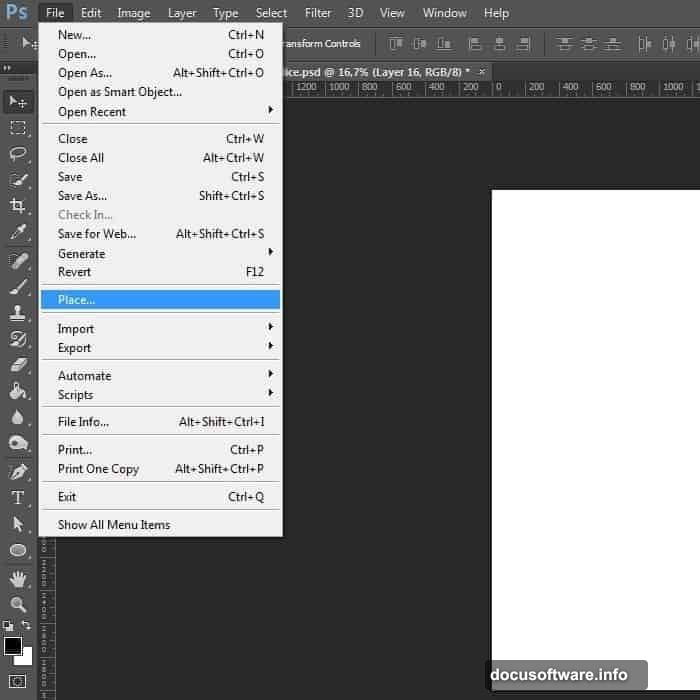Swap foreground and background colors

click(27, 626)
